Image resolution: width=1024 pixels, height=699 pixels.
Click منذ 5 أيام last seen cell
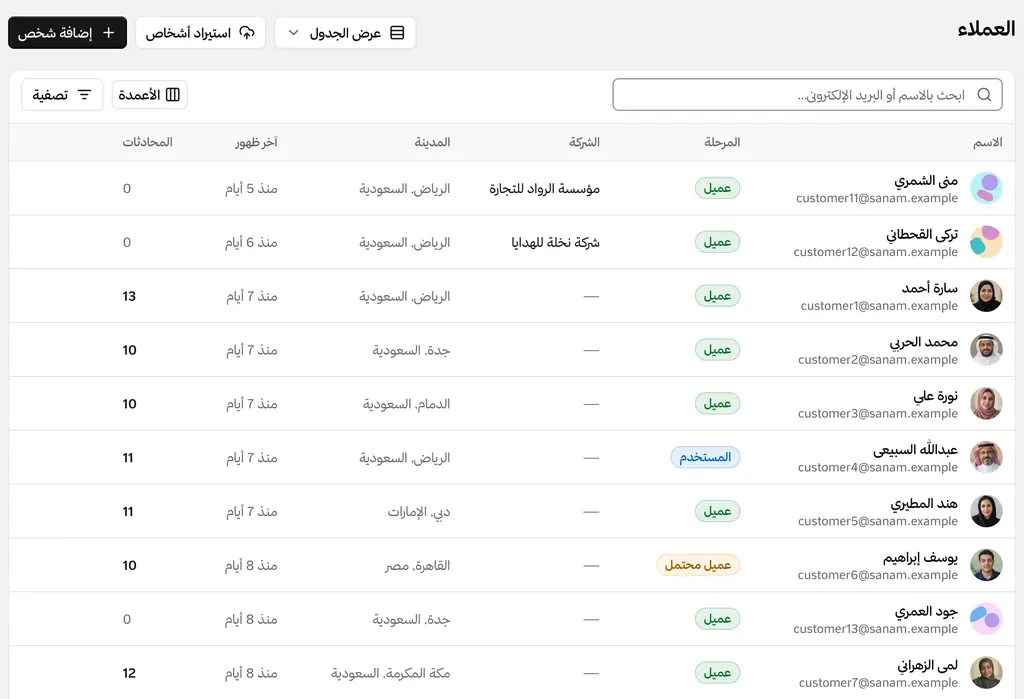click(251, 189)
